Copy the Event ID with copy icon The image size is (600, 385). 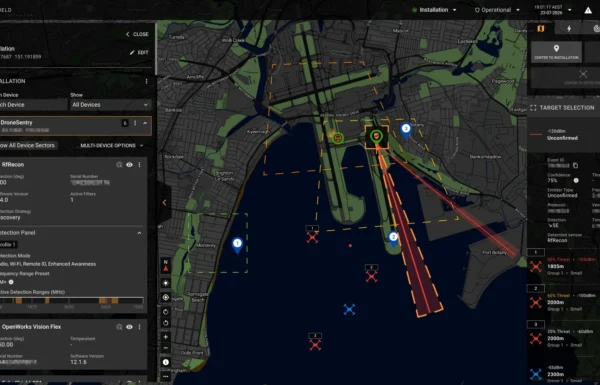(x=575, y=166)
